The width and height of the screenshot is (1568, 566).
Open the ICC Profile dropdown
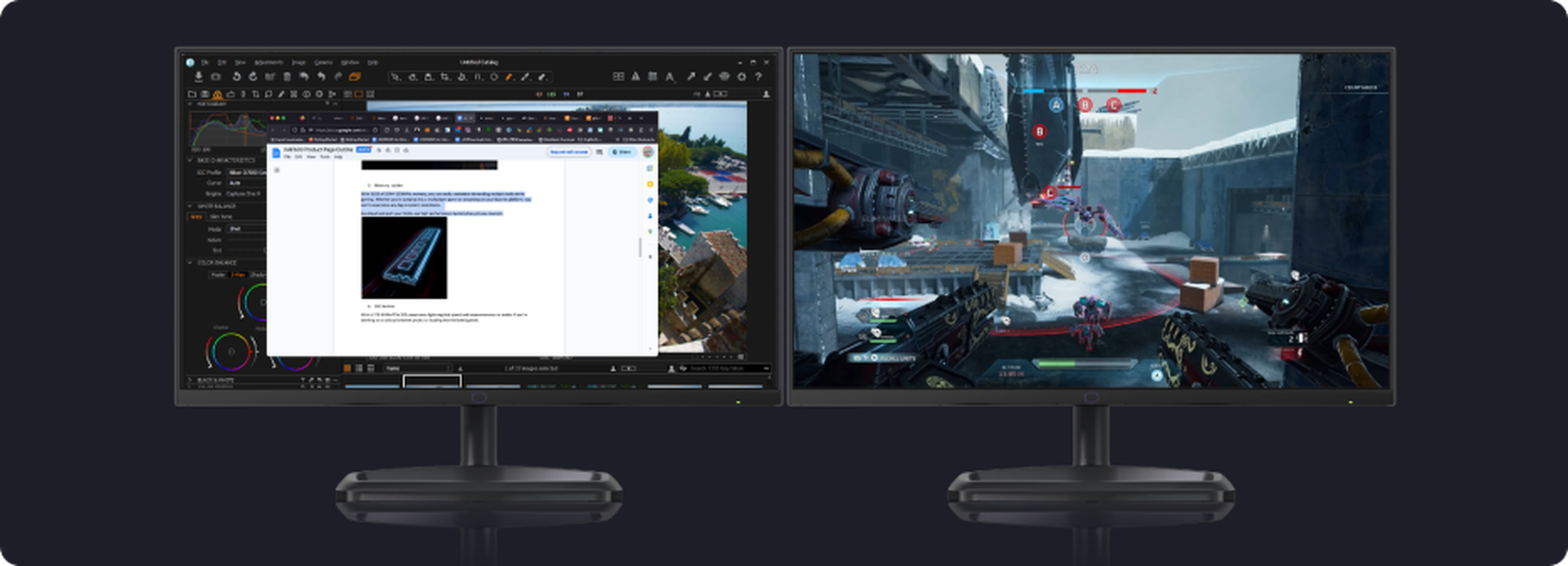pyautogui.click(x=247, y=172)
